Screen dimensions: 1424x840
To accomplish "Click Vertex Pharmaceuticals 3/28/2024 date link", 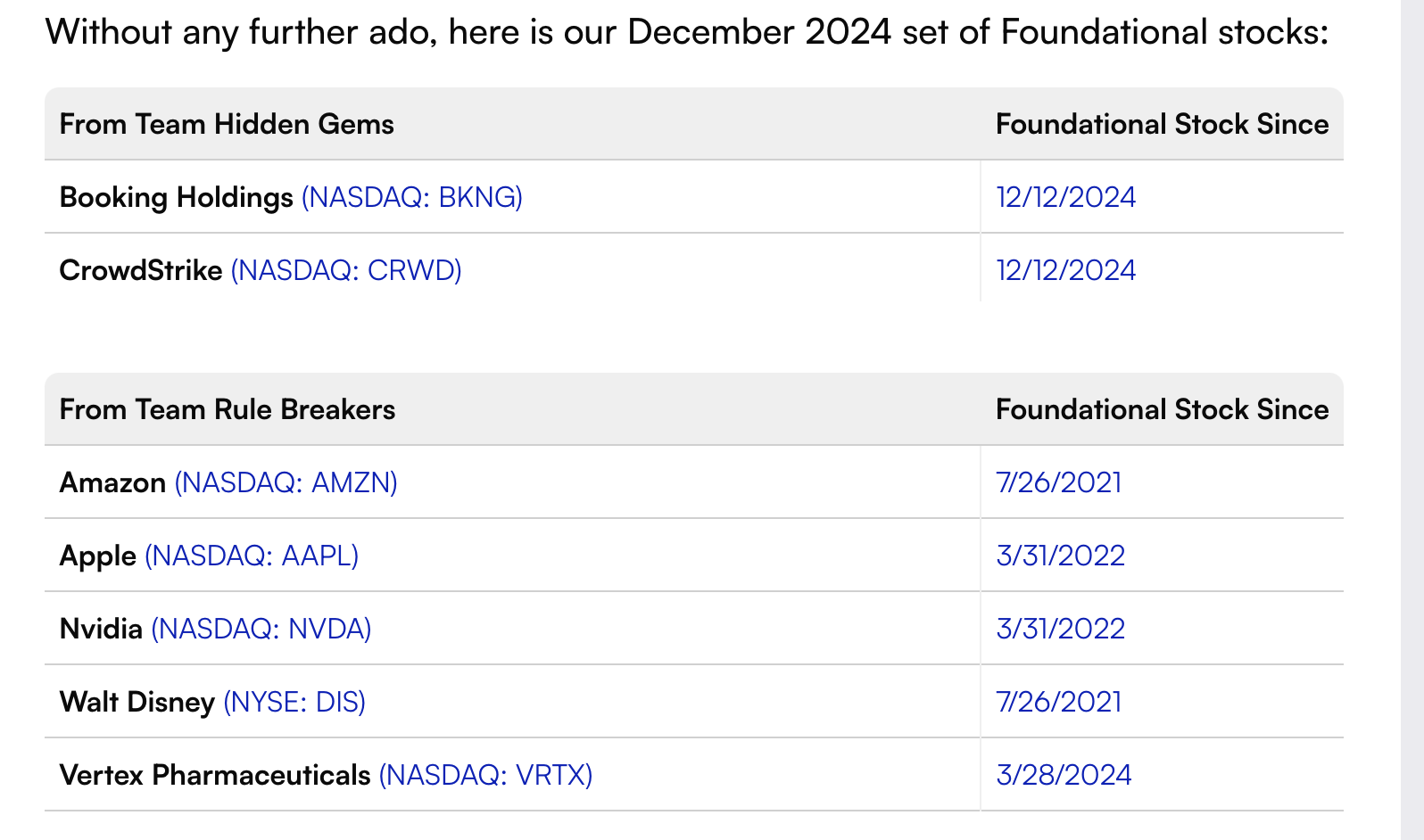I will pos(1064,775).
